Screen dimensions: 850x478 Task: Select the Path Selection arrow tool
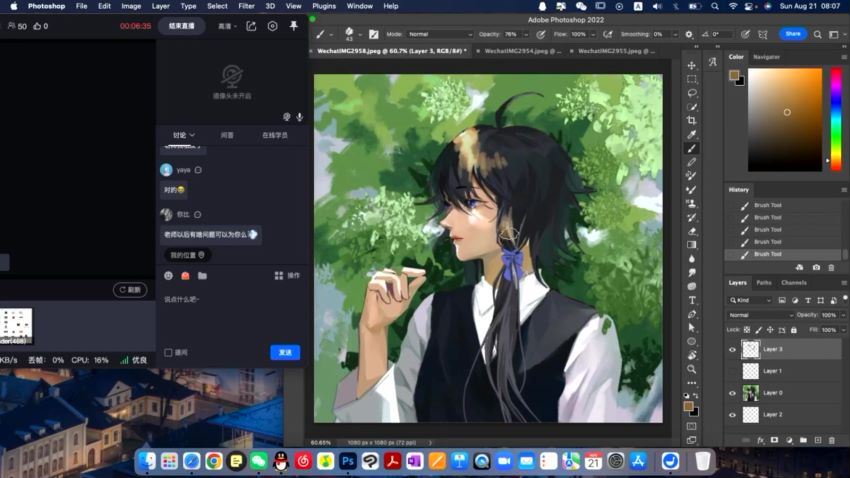[691, 328]
